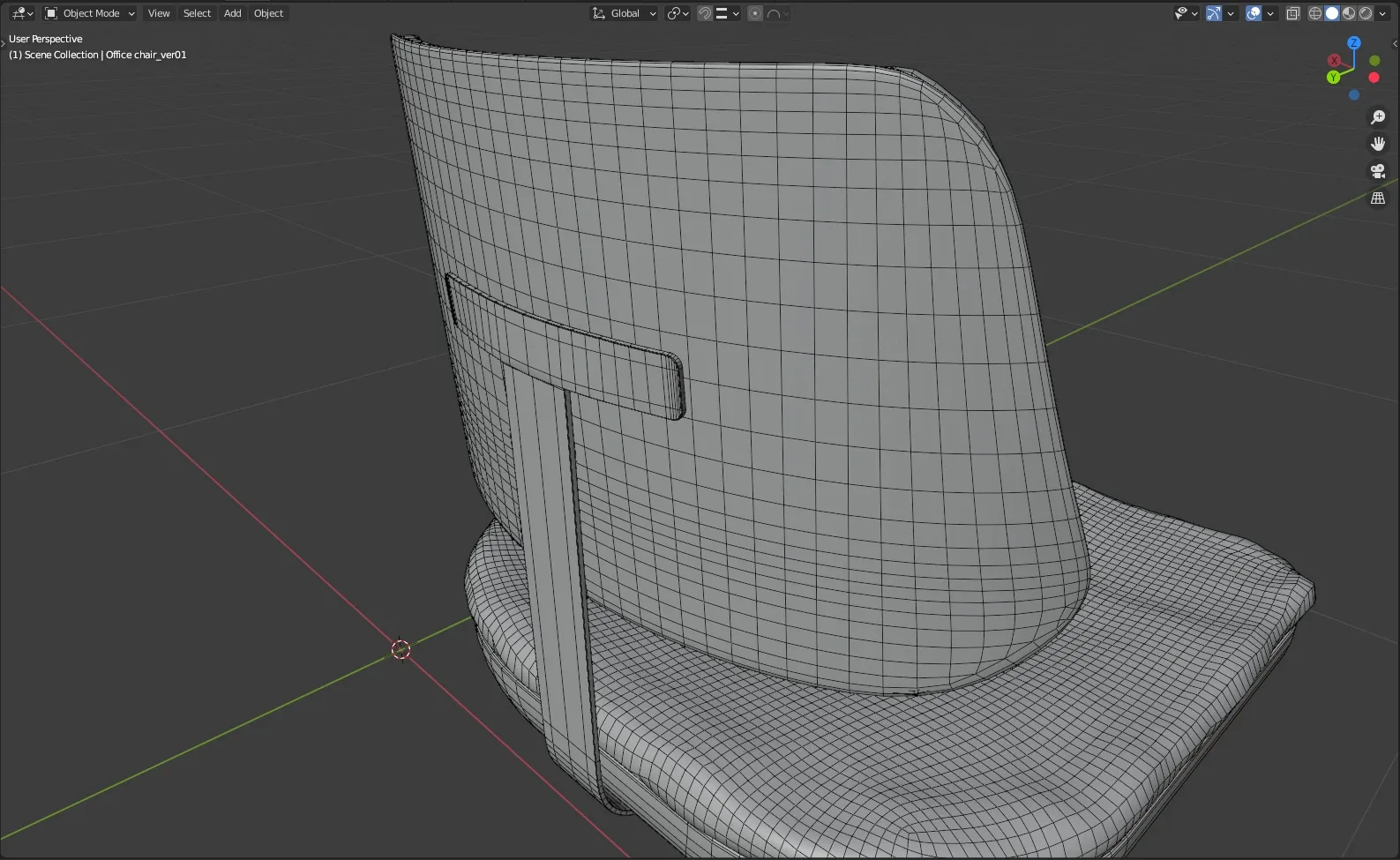Screen dimensions: 1400x860
Task: Click the Object menu
Action: click(x=268, y=13)
